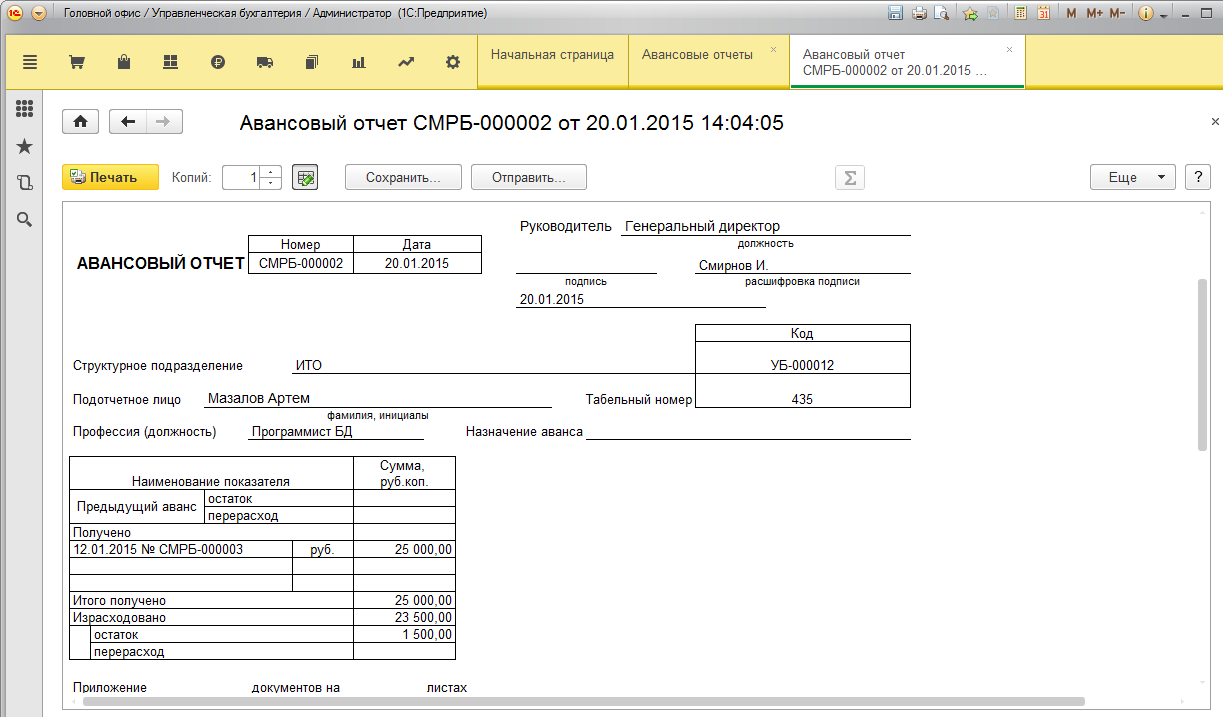
Task: Open help with the ? button
Action: coord(1198,177)
